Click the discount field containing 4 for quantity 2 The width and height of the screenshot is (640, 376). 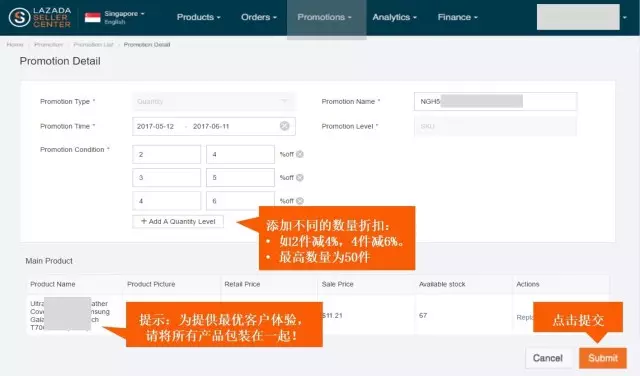[240, 154]
